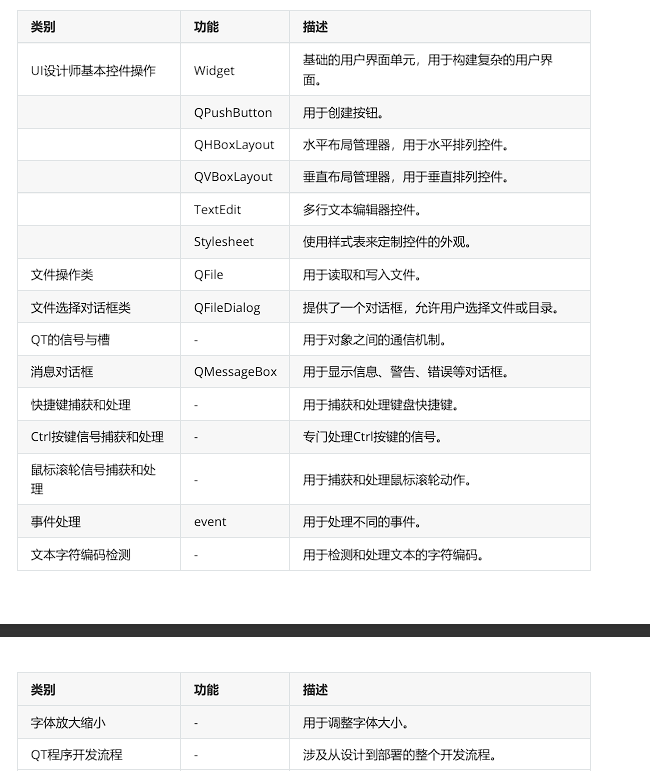Select the text '涉及从设计到部署的整个开发流程。'
Viewport: 650px width, 784px height.
pos(400,755)
